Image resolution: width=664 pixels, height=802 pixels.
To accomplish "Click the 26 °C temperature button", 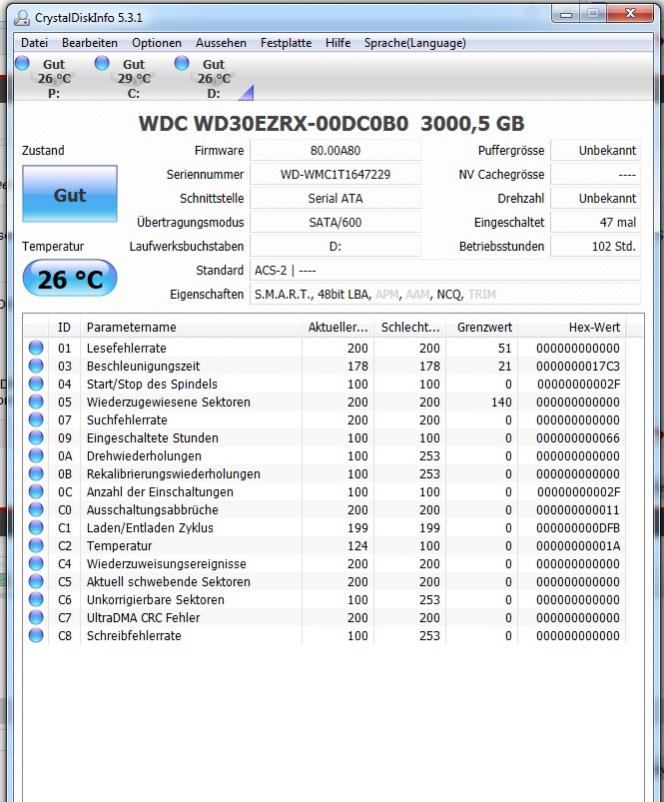I will pos(70,279).
